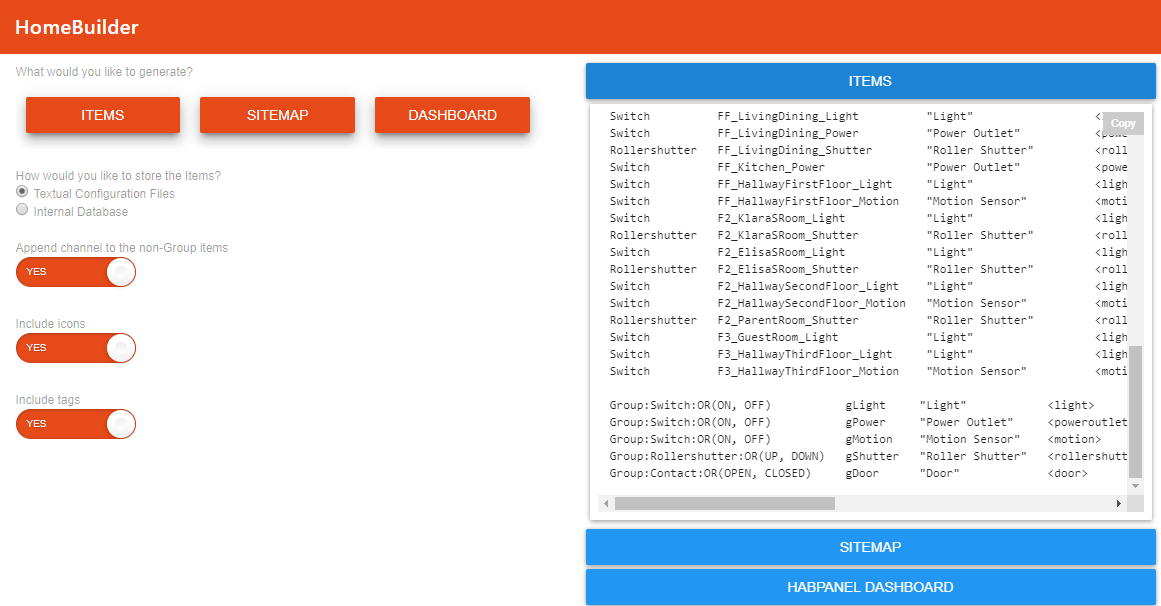
Task: Click the F2_HallwaySecondFloor_Motion item name
Action: [812, 304]
